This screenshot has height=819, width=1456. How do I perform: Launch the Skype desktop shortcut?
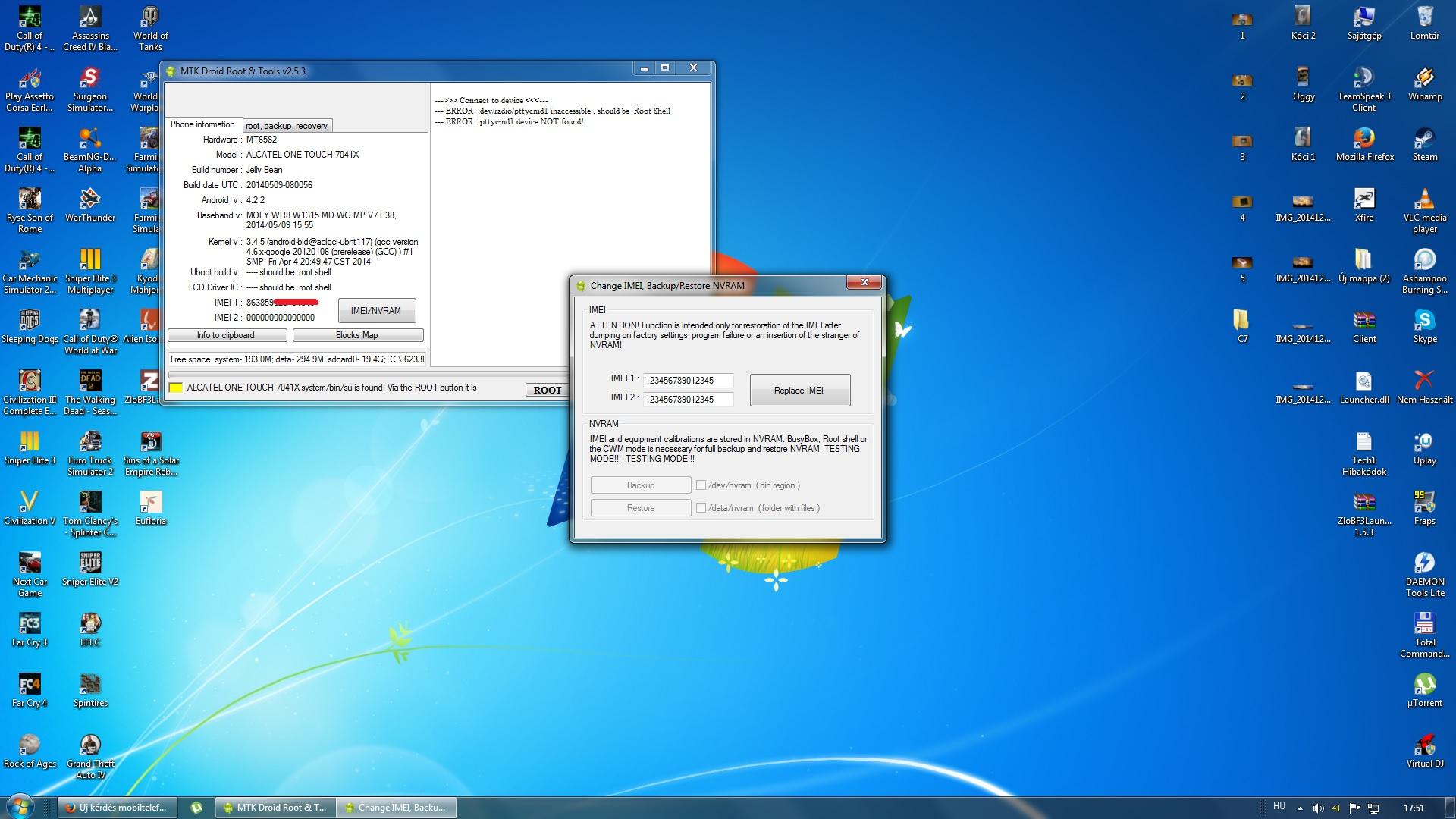click(x=1424, y=321)
